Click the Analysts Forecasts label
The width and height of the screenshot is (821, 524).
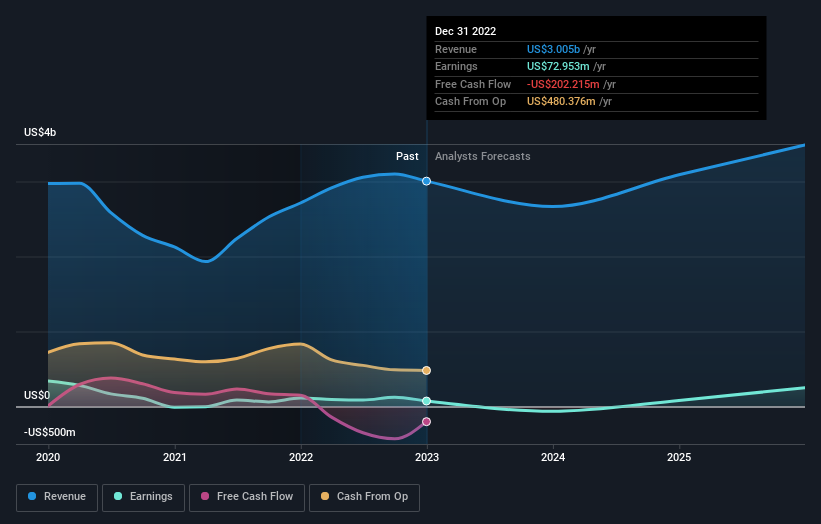tap(483, 157)
